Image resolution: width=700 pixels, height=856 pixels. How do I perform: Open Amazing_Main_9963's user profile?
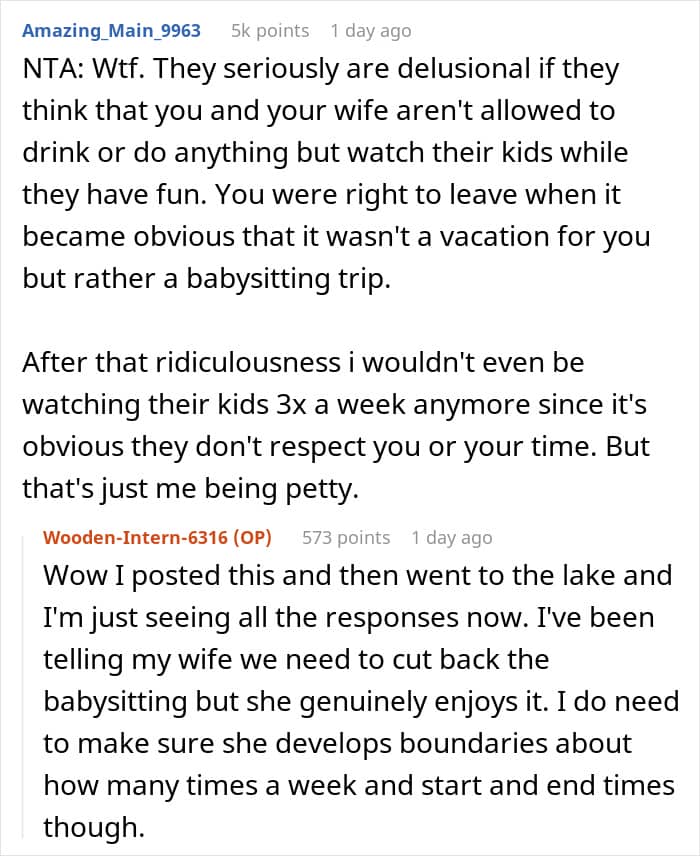pos(111,31)
